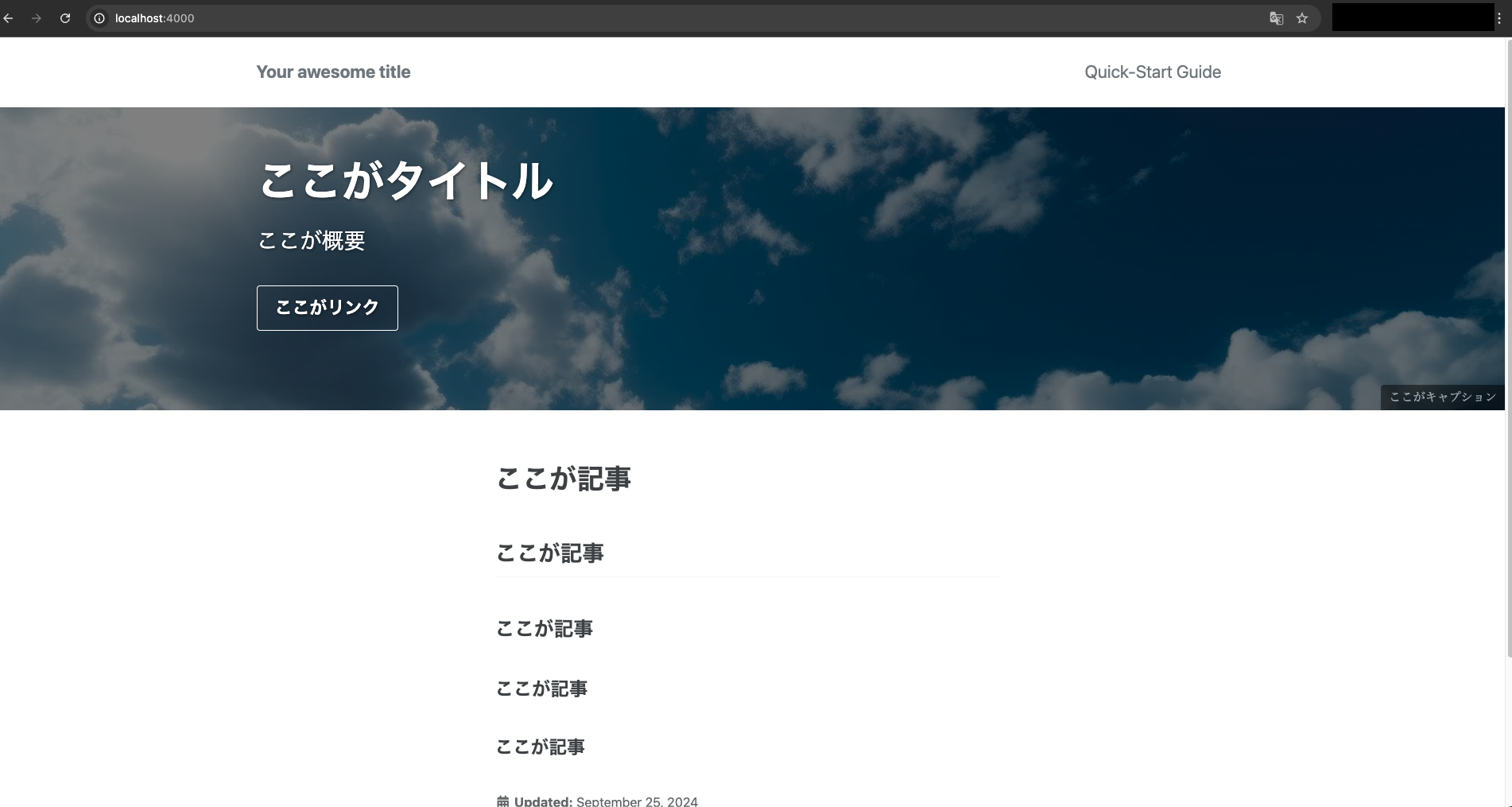Click the ここが記事 section heading
The width and height of the screenshot is (1512, 807).
pos(563,478)
